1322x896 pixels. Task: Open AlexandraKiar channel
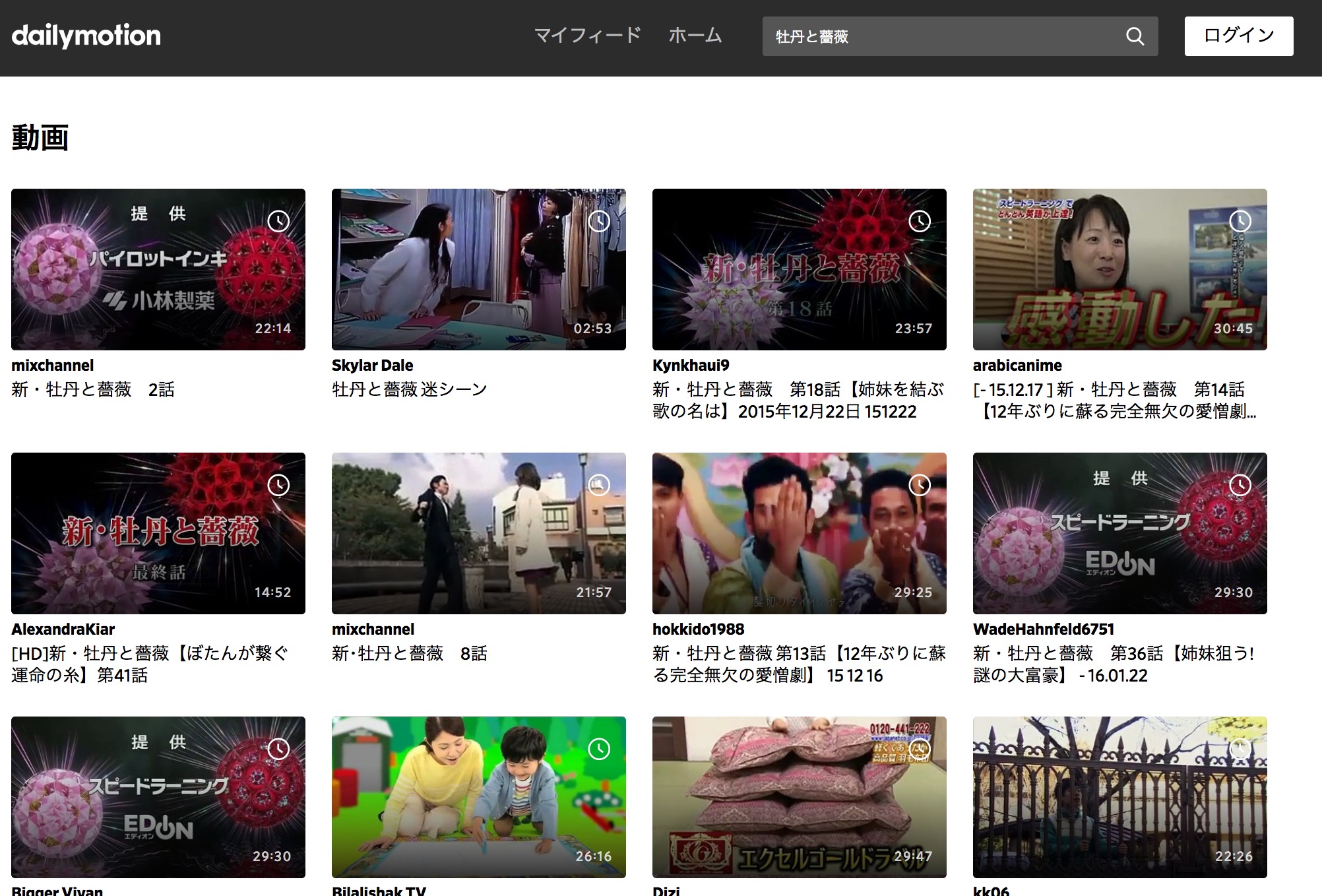coord(63,629)
